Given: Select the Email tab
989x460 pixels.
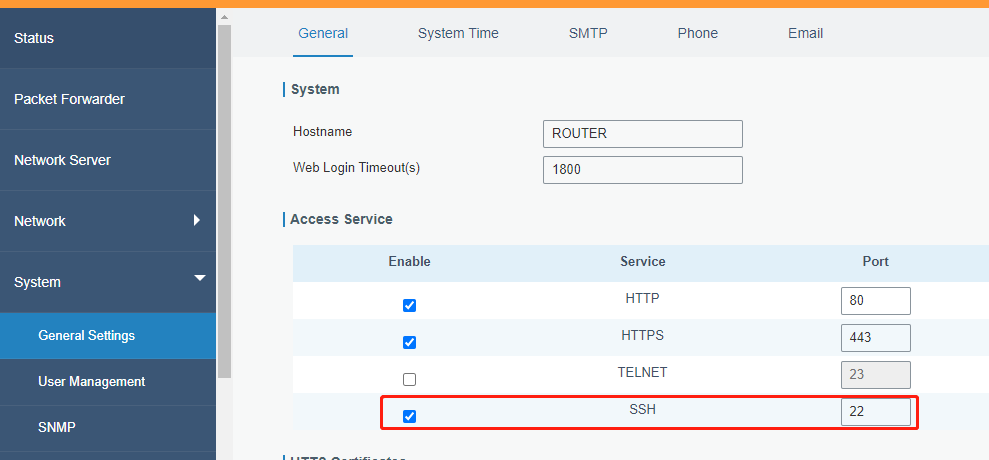Looking at the screenshot, I should point(805,33).
